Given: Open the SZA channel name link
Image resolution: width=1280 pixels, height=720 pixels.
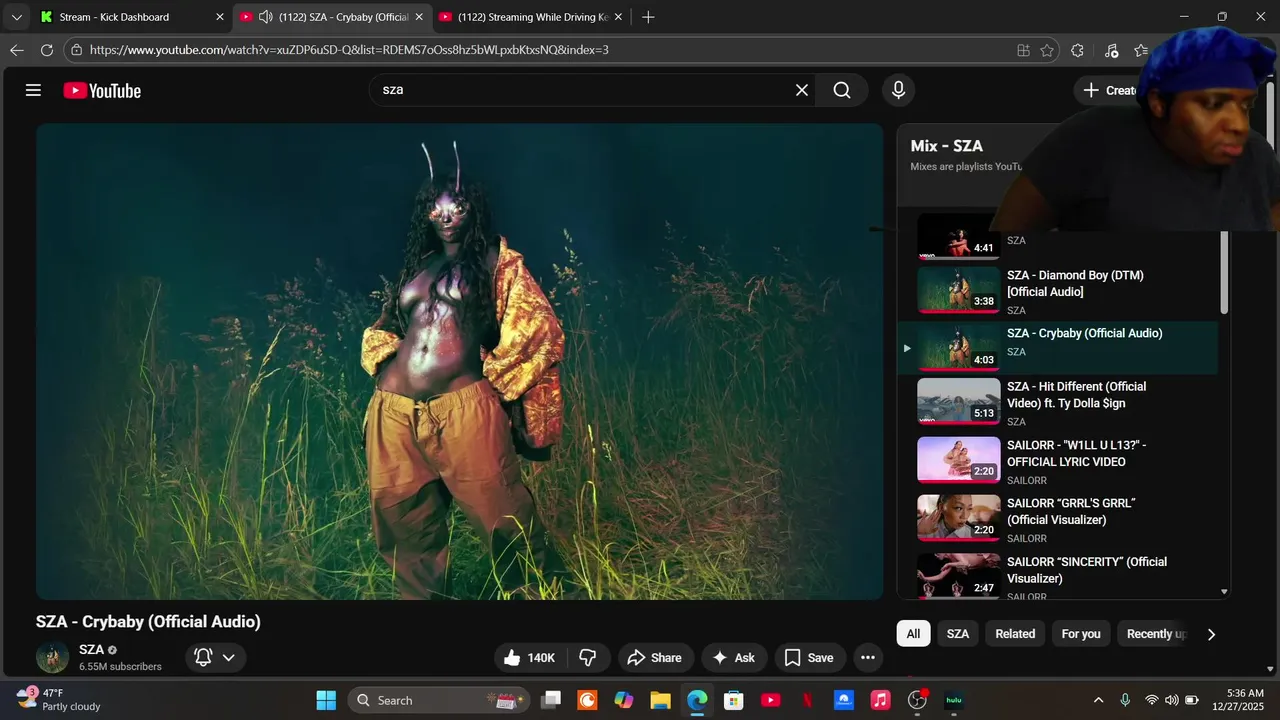Looking at the screenshot, I should click(x=91, y=649).
